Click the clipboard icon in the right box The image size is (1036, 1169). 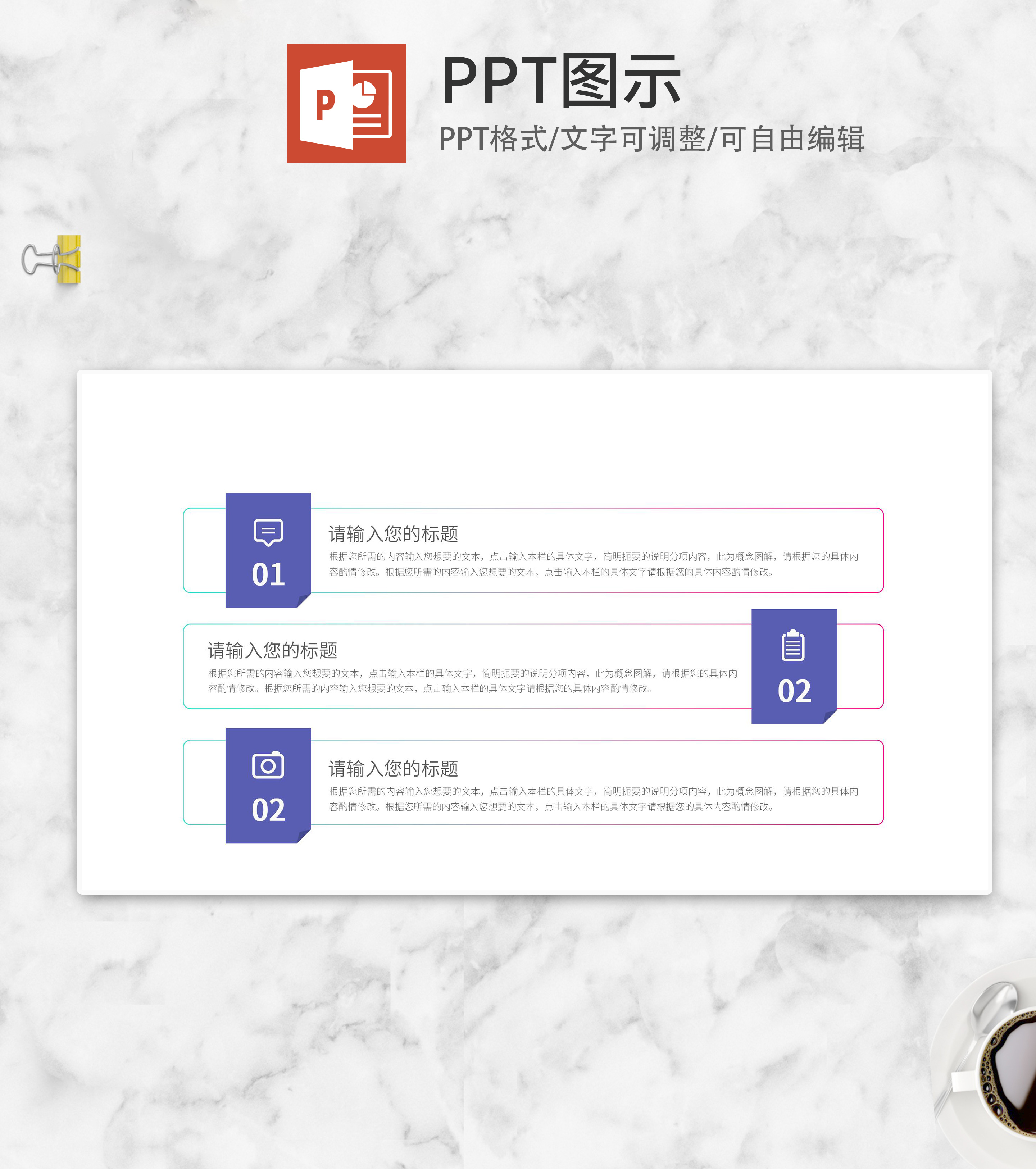point(793,646)
